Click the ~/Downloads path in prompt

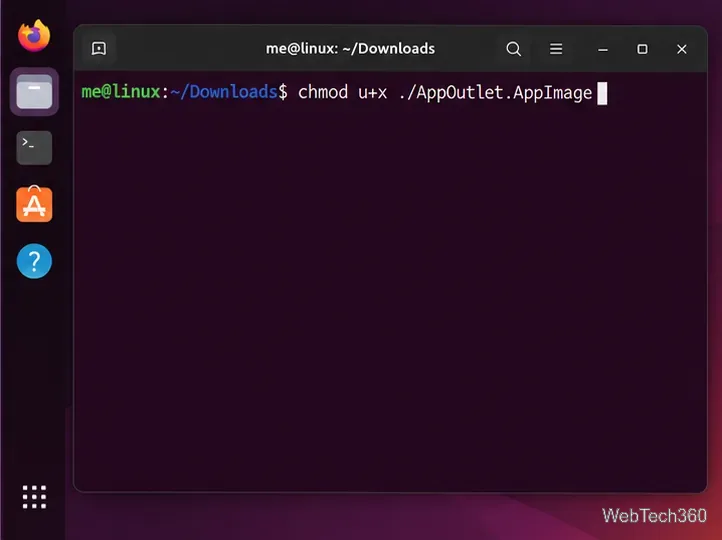224,92
